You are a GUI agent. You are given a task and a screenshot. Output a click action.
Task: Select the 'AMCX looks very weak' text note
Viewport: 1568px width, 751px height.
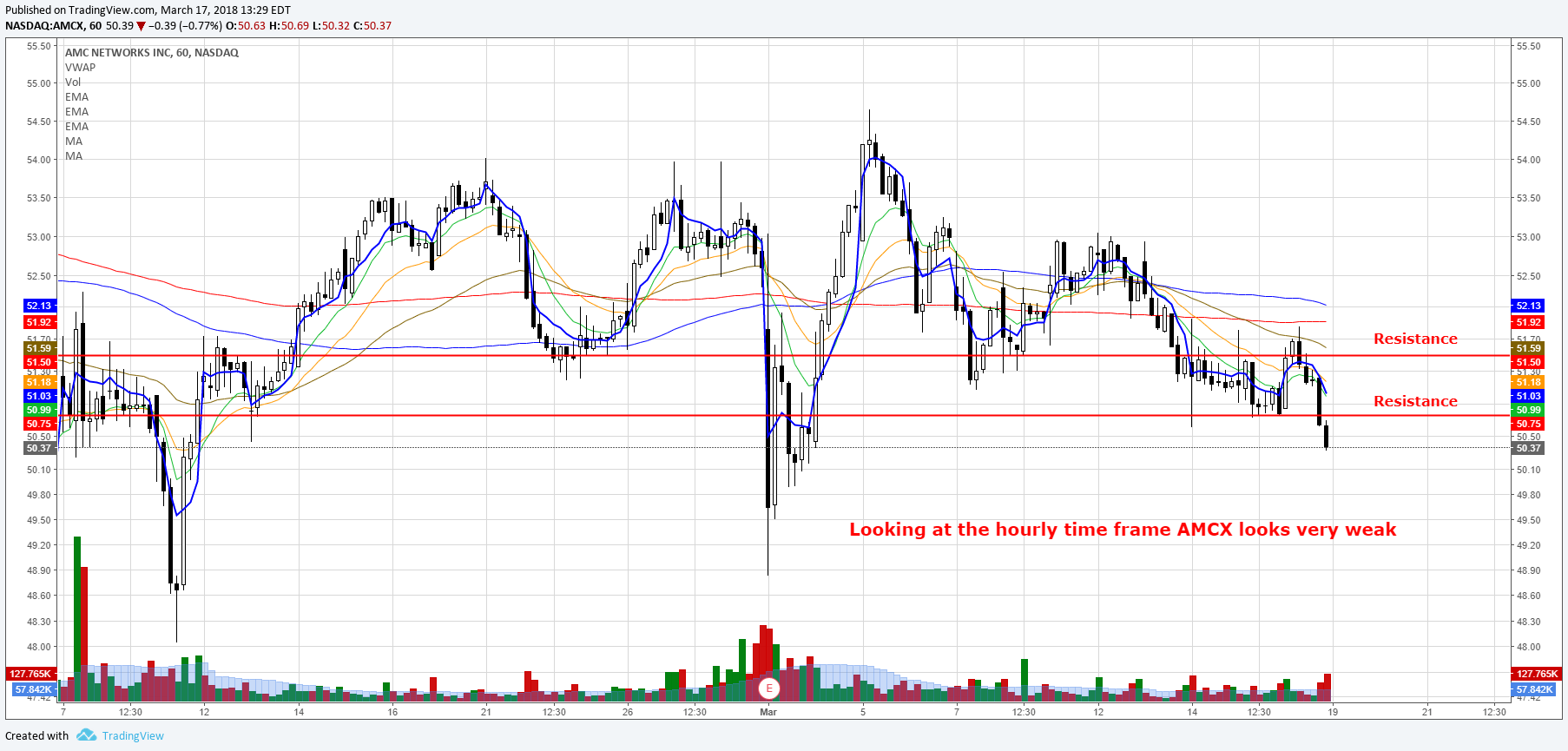[x=1123, y=530]
